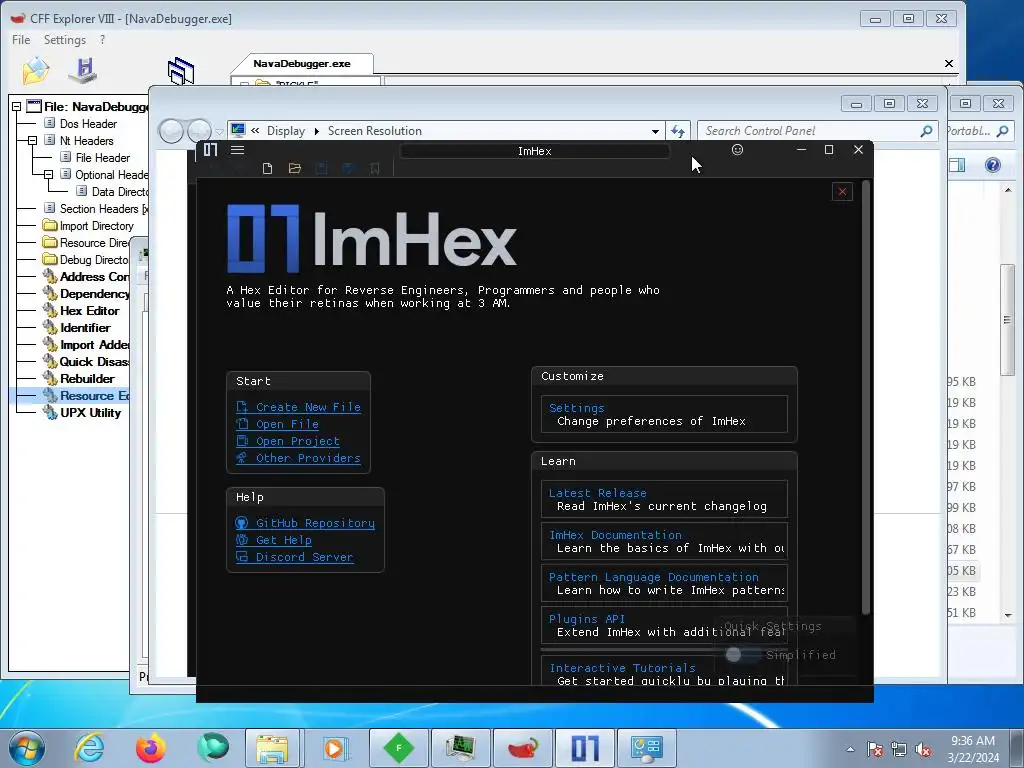Select Dos Header in the tree
Viewport: 1024px width, 768px height.
pos(88,123)
